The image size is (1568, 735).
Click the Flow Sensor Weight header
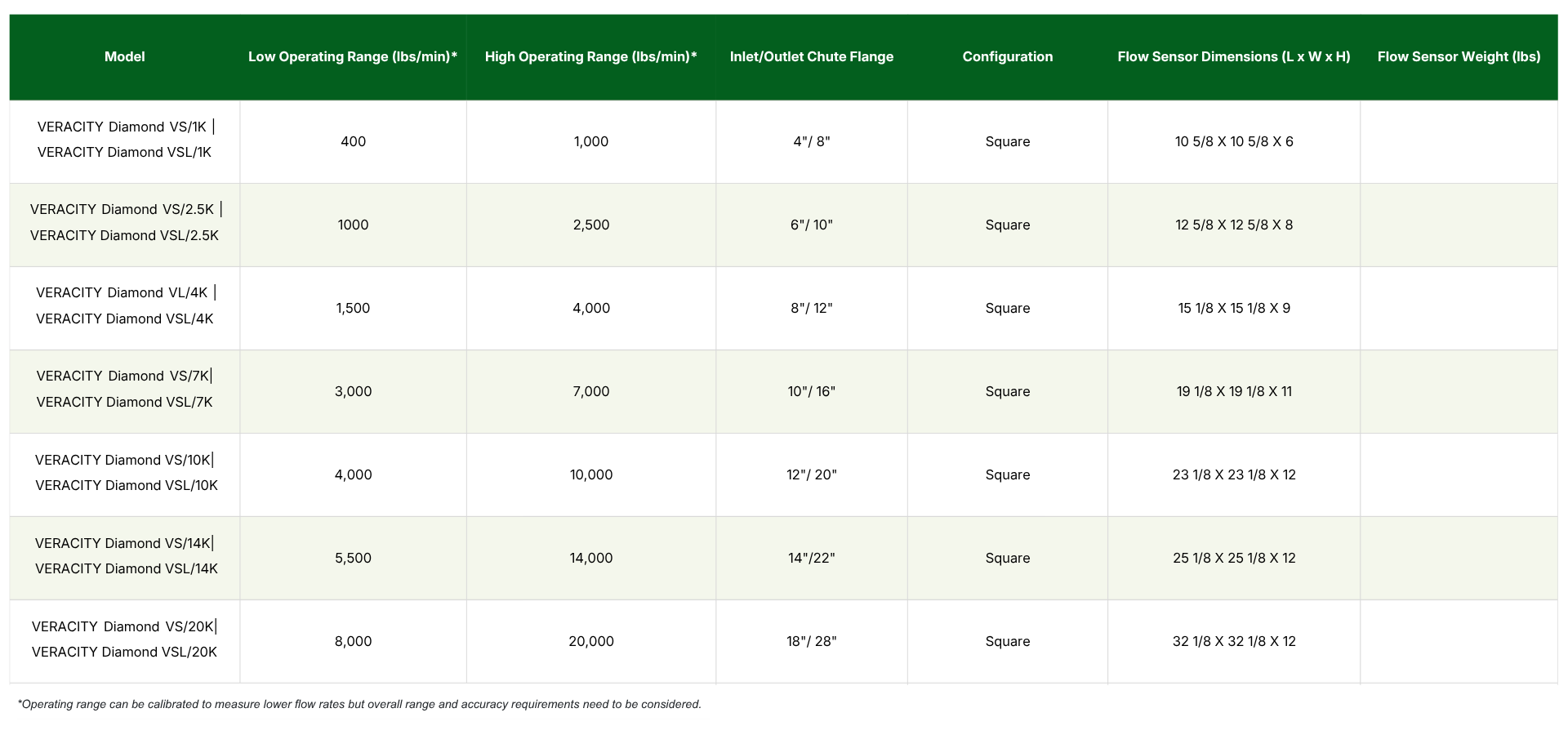click(x=1459, y=56)
